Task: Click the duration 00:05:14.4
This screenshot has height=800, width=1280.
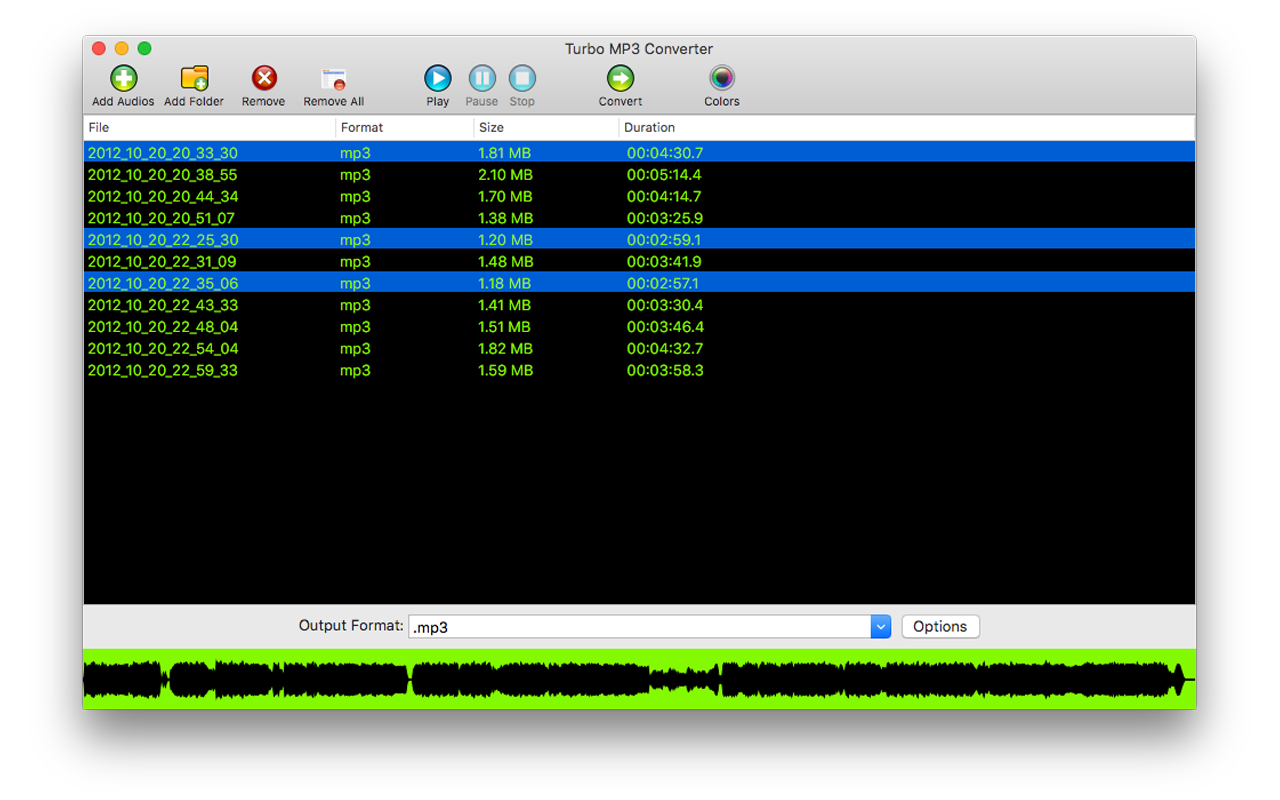Action: tap(665, 175)
